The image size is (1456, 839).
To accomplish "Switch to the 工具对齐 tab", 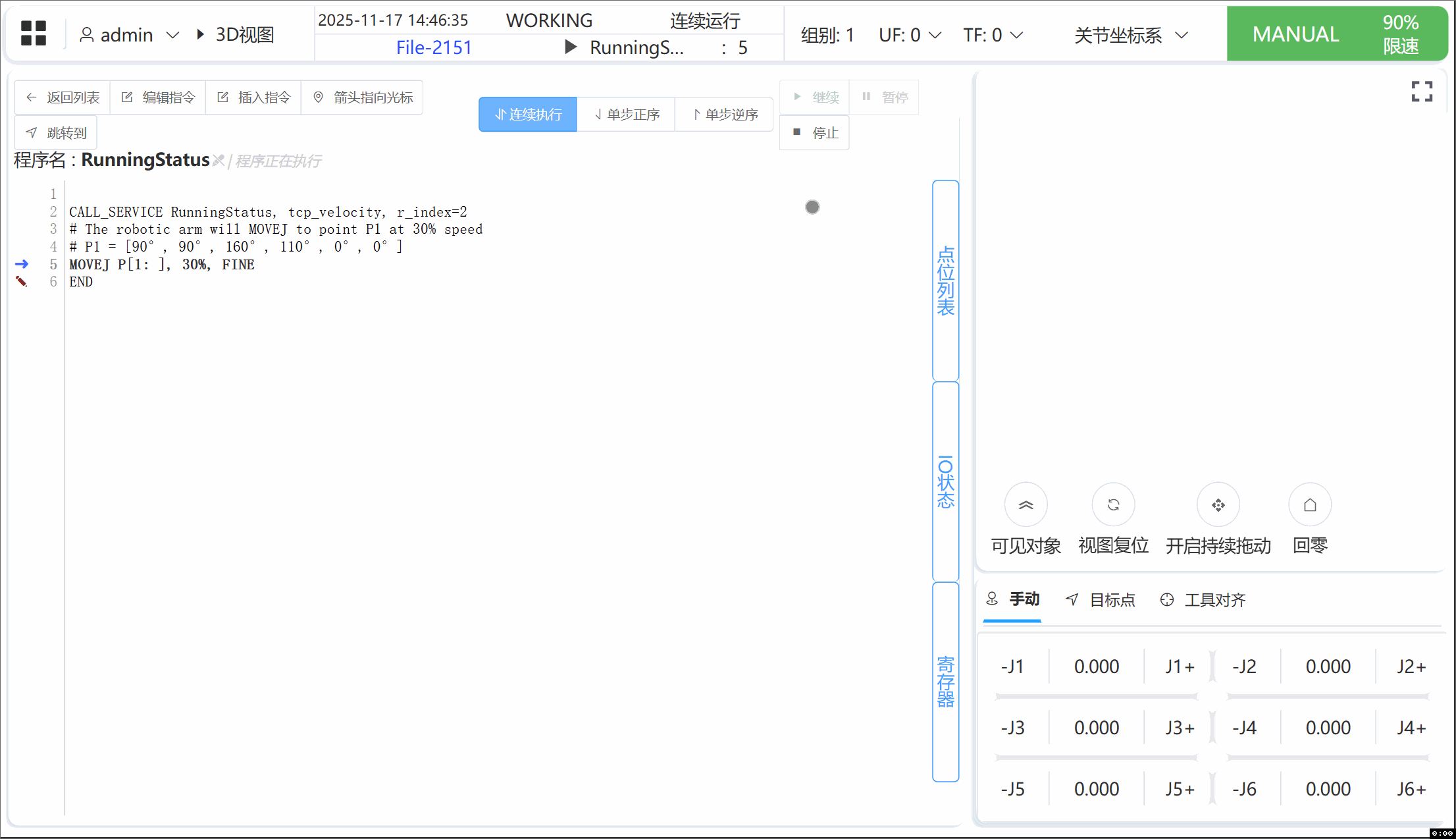I will click(1203, 600).
